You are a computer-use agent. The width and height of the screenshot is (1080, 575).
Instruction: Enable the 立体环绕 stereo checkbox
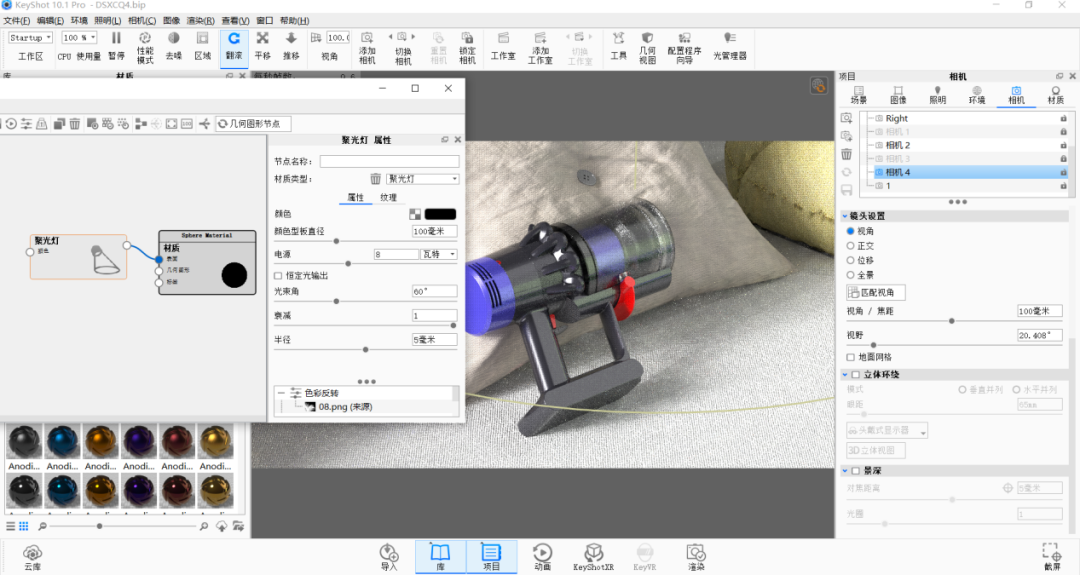point(855,375)
